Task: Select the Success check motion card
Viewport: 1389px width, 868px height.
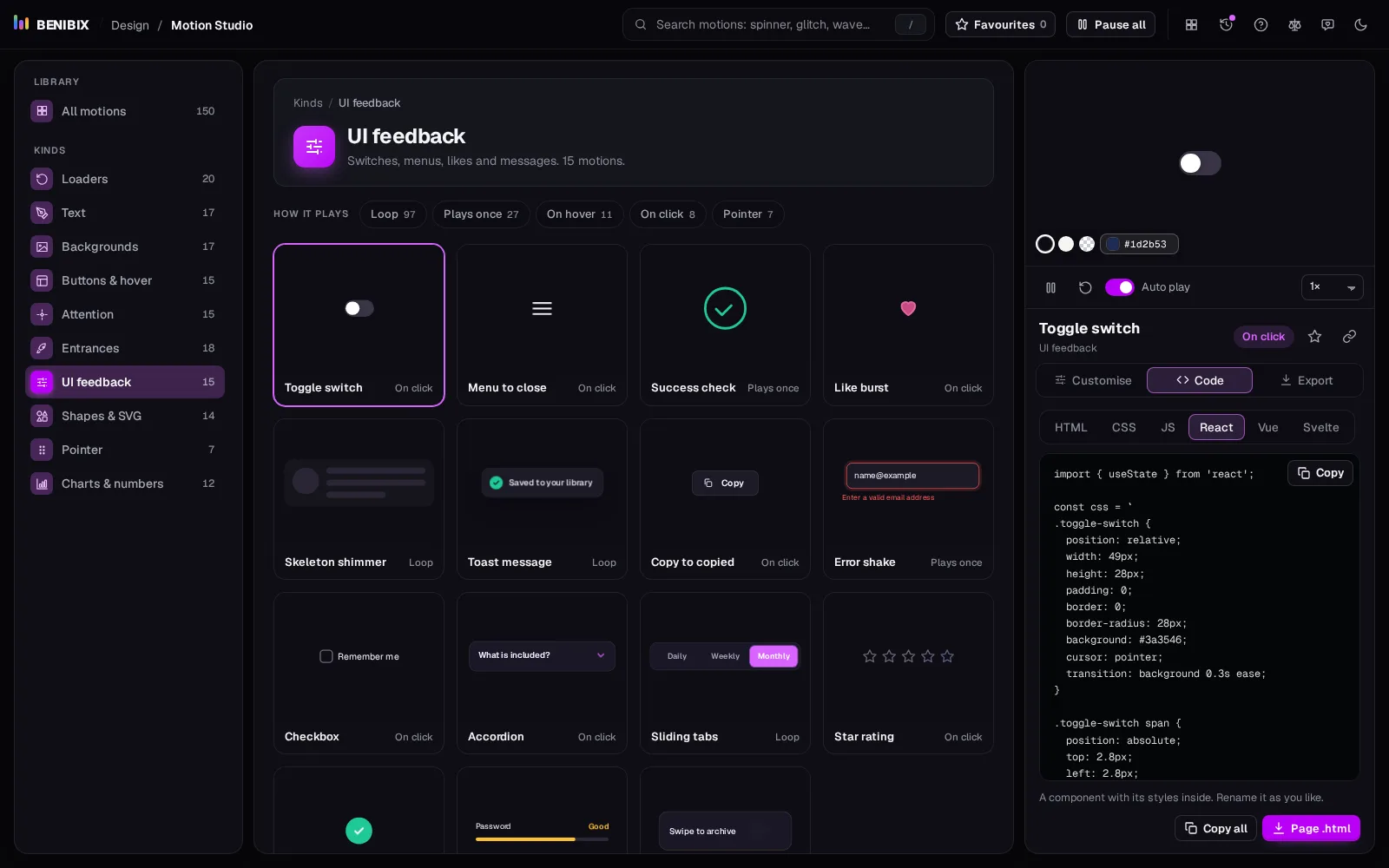Action: 725,325
